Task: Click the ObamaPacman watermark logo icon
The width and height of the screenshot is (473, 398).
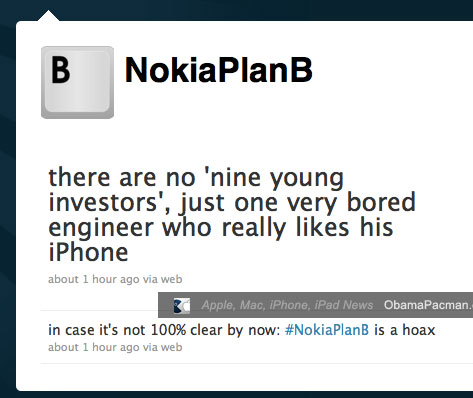Action: tap(182, 305)
